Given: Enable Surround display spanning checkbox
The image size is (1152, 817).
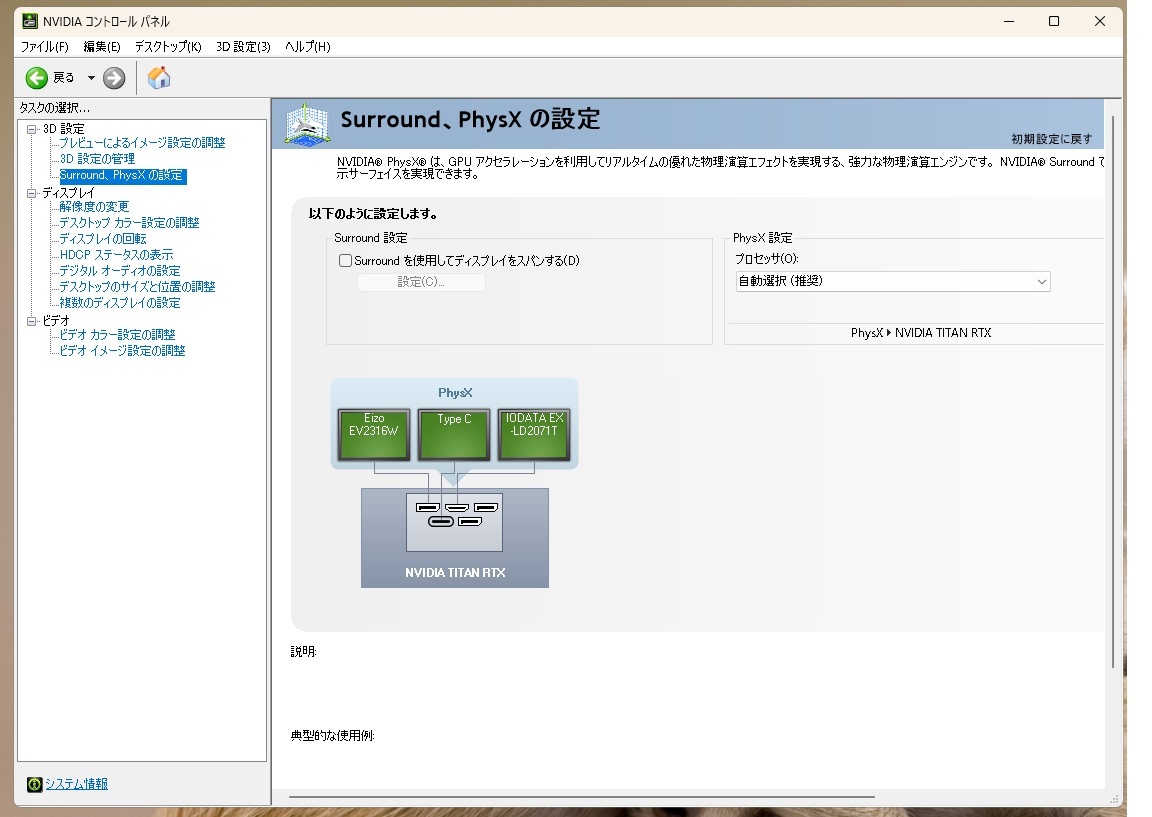Looking at the screenshot, I should tap(345, 261).
